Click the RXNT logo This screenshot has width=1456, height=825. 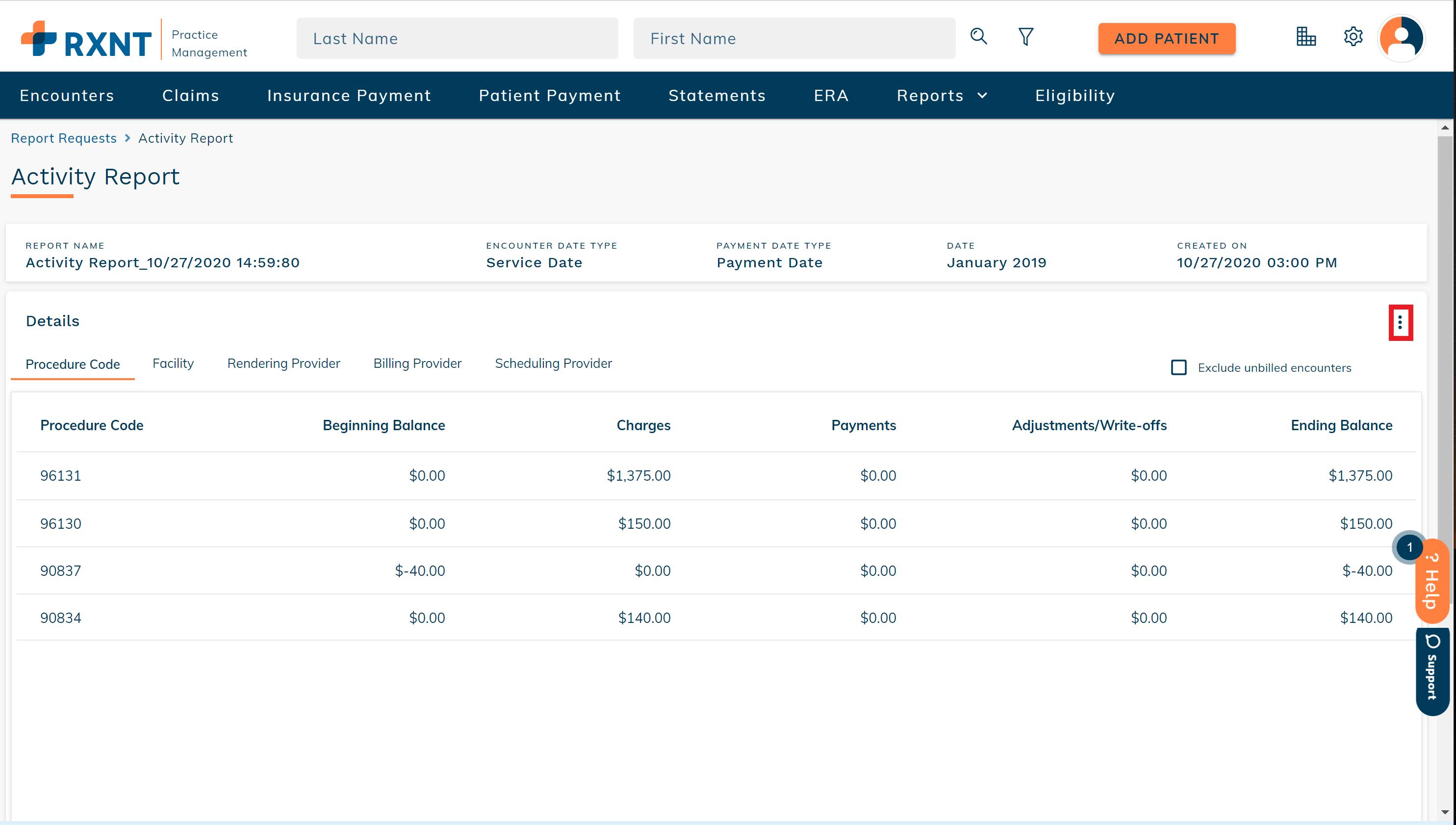coord(87,39)
